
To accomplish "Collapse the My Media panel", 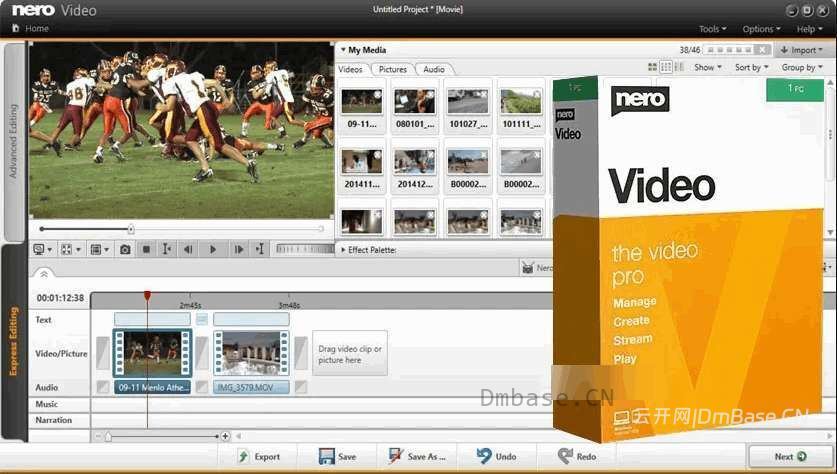I will coord(364,50).
